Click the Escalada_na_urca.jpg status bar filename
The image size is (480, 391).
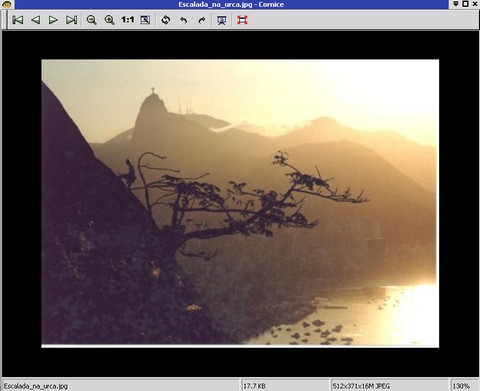(x=36, y=386)
